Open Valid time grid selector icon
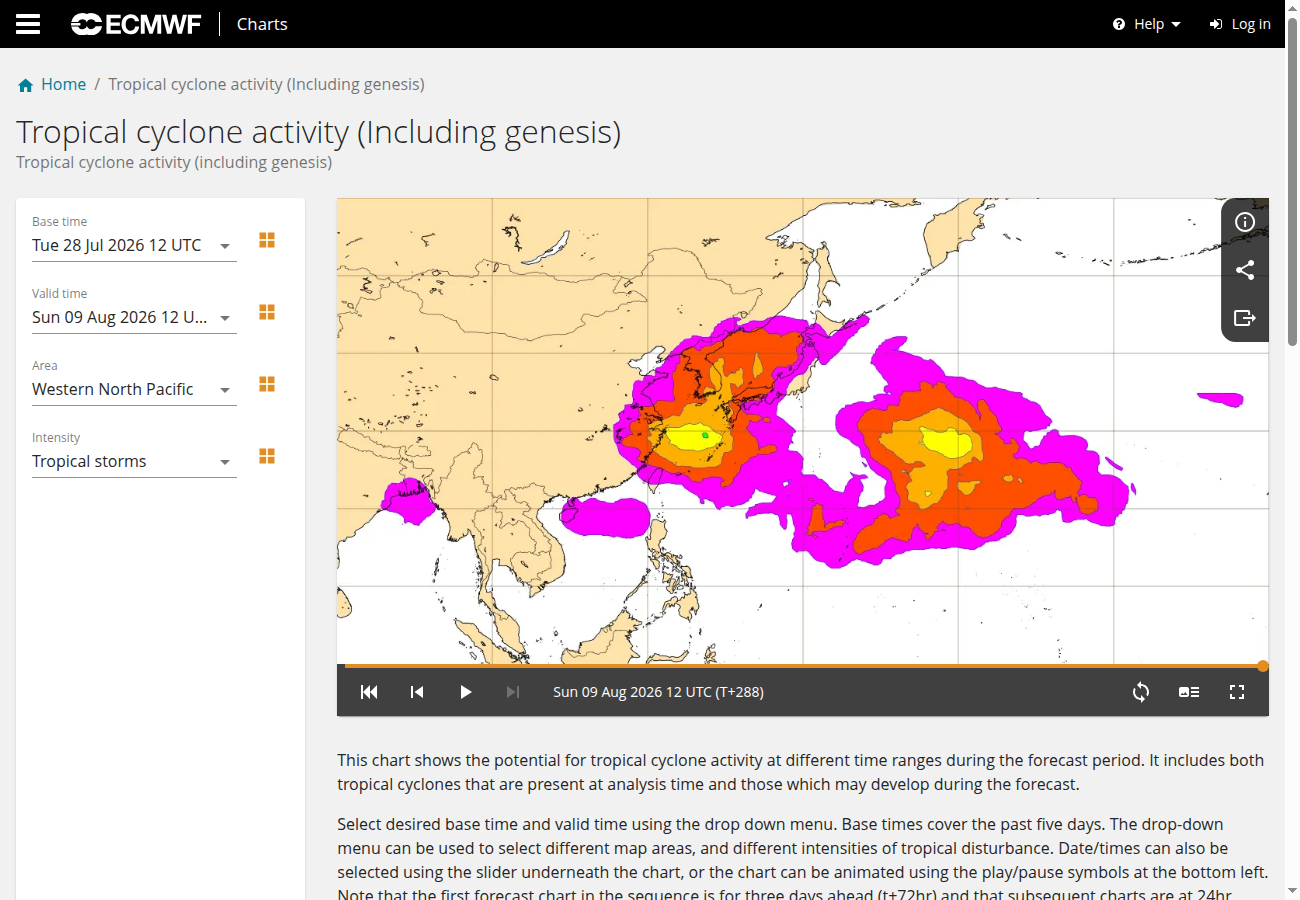This screenshot has width=1300, height=900. 267,312
